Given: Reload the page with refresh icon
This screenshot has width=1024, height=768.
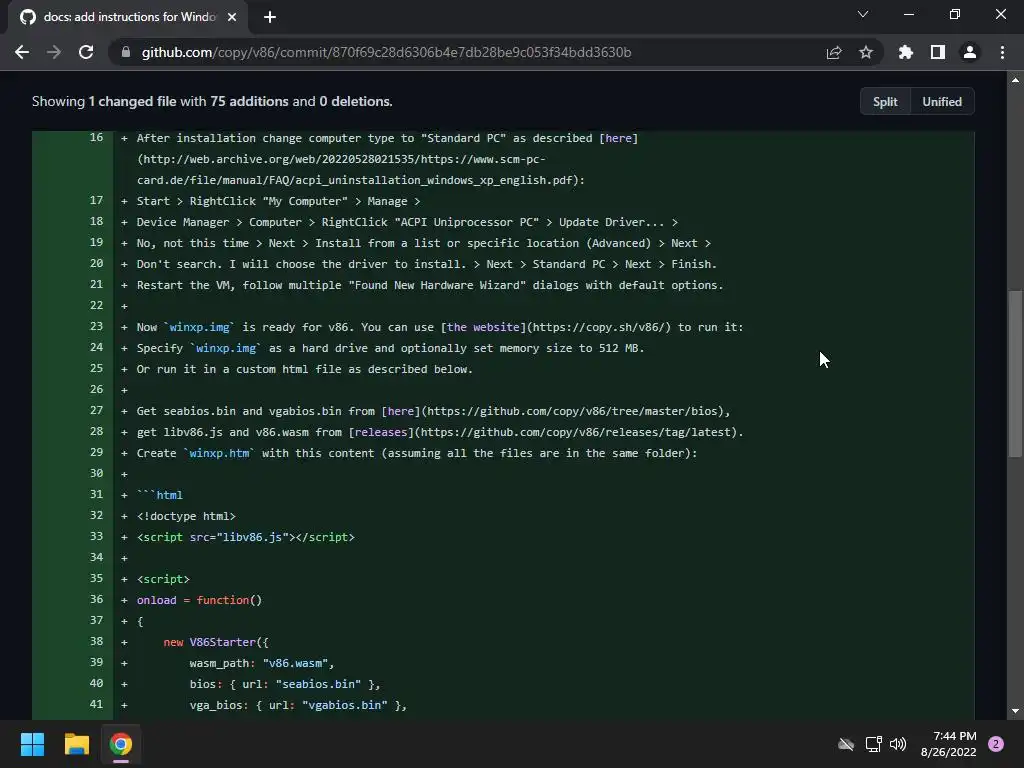Looking at the screenshot, I should 86,52.
